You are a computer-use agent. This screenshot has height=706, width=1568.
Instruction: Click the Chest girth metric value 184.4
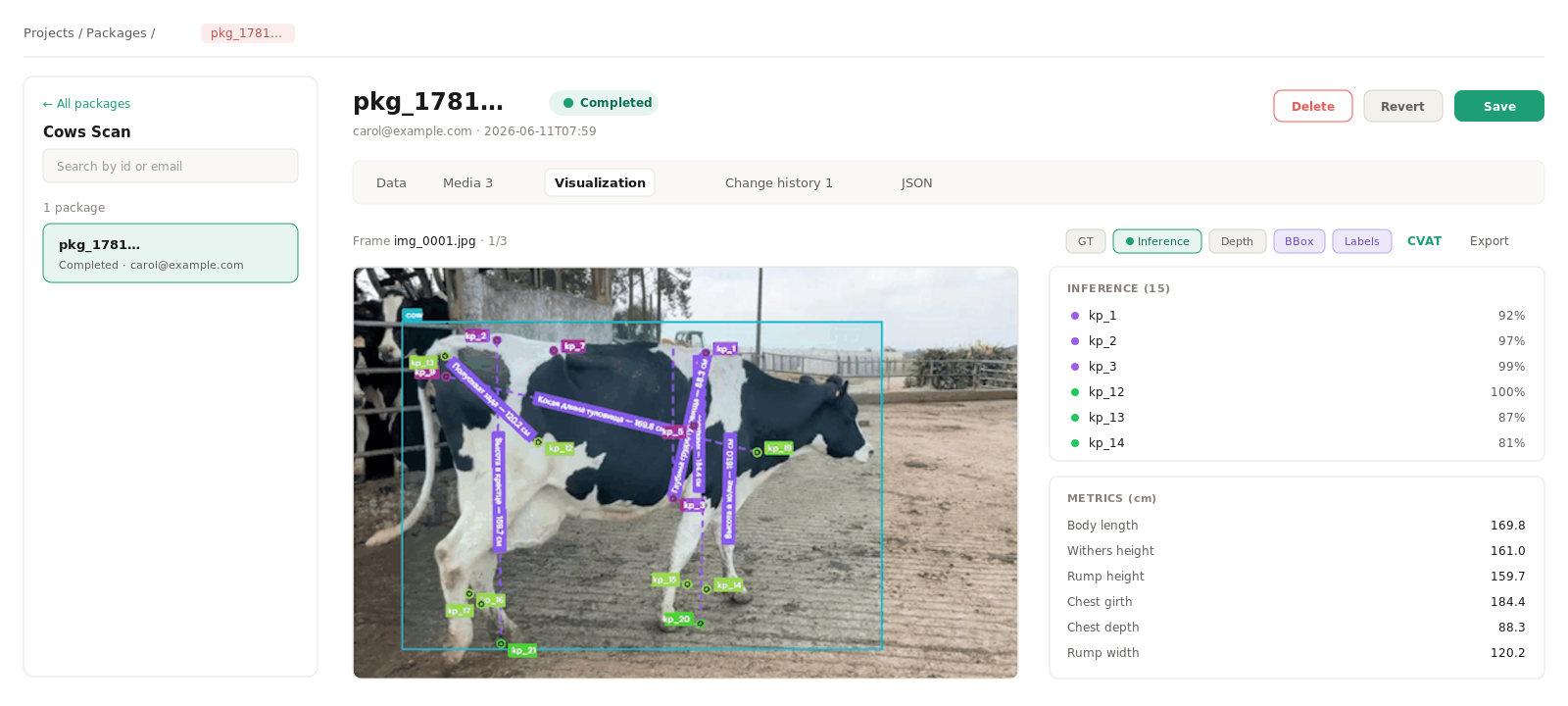point(1507,602)
